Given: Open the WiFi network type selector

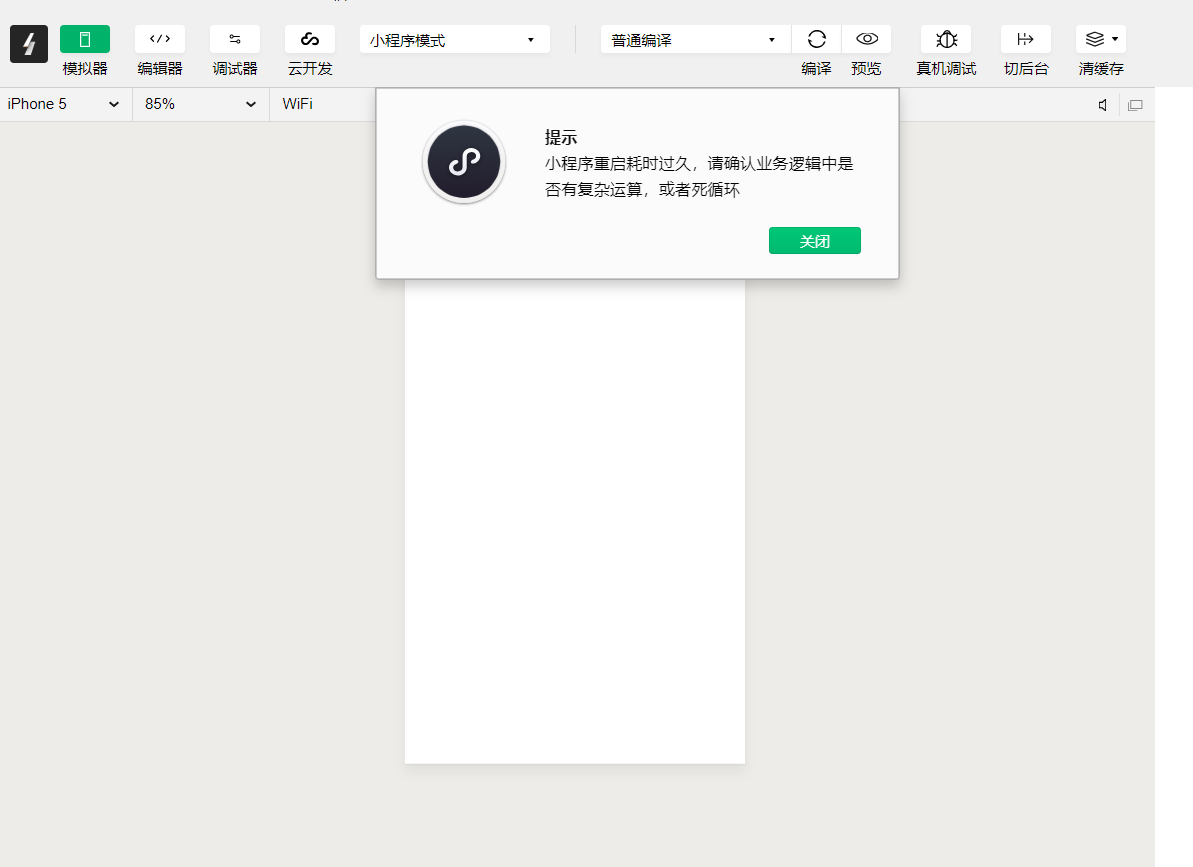Looking at the screenshot, I should click(298, 104).
